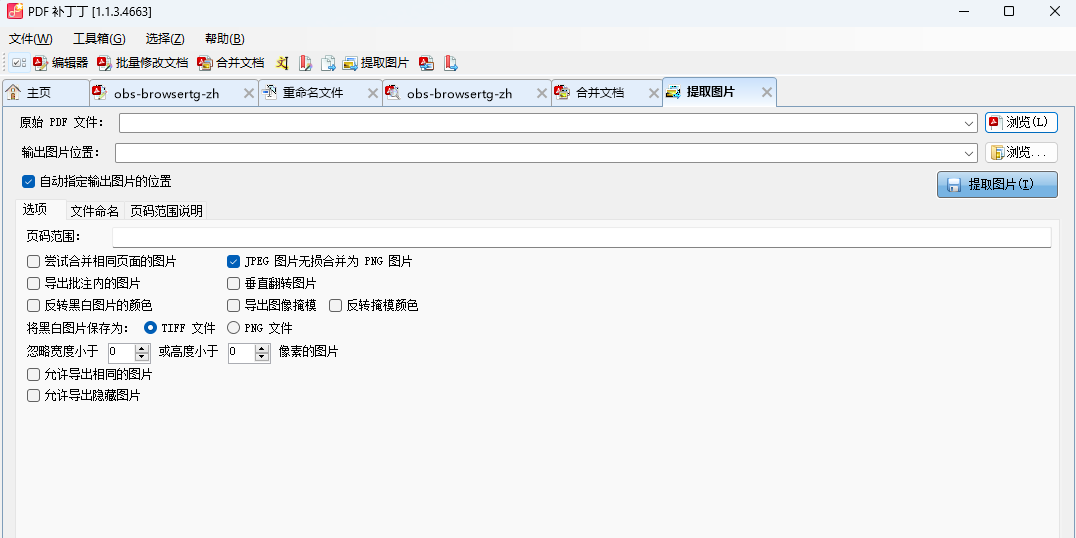The width and height of the screenshot is (1076, 538).
Task: Open 合并文档 from the toolbar
Action: pyautogui.click(x=230, y=63)
